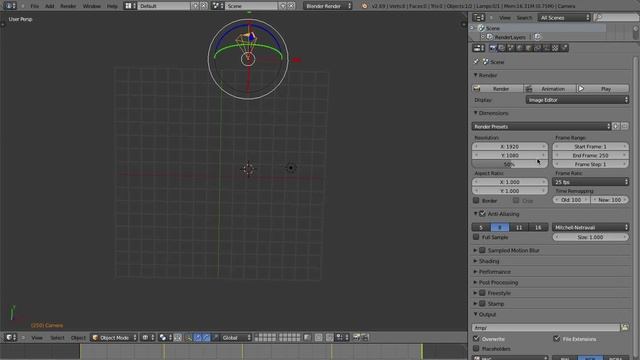Viewport: 640px width, 360px height.
Task: Expand the RenderLayers tree item
Action: tap(483, 37)
